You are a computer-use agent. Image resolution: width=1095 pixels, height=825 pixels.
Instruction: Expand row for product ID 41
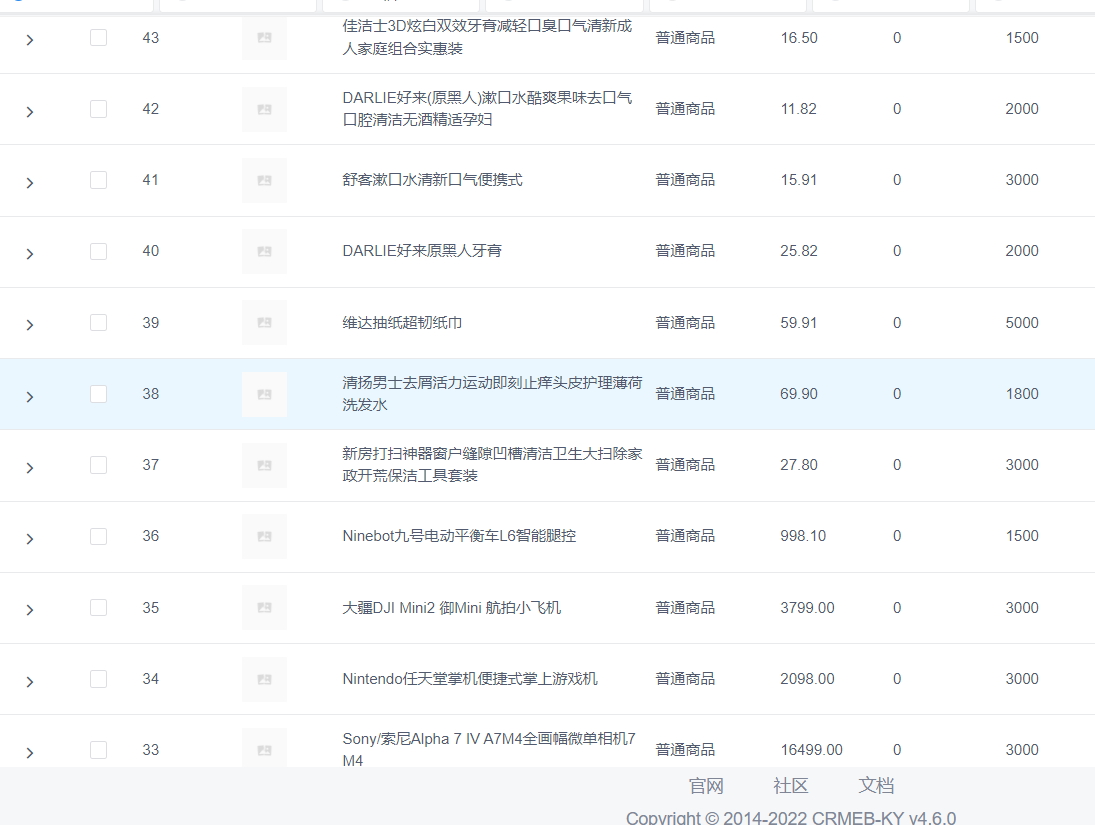click(29, 183)
